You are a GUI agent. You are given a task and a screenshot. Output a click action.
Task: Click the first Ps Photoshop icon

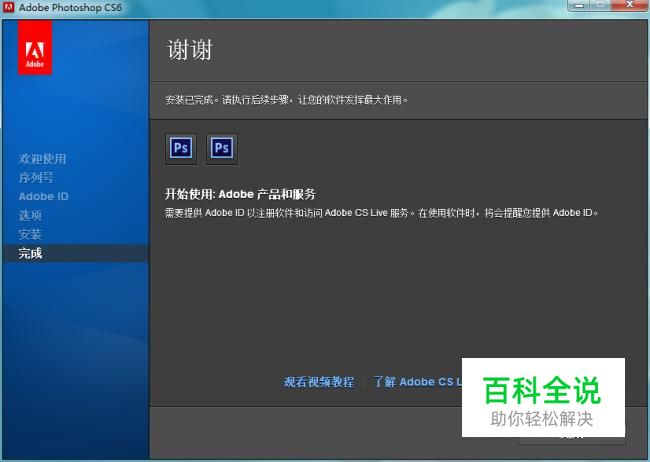click(x=181, y=148)
